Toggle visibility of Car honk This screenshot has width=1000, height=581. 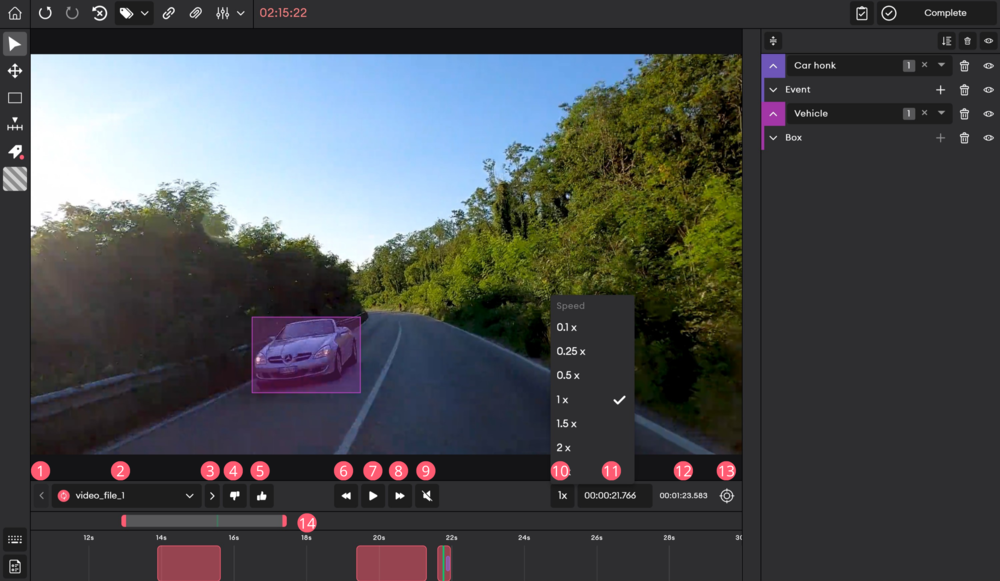(989, 66)
